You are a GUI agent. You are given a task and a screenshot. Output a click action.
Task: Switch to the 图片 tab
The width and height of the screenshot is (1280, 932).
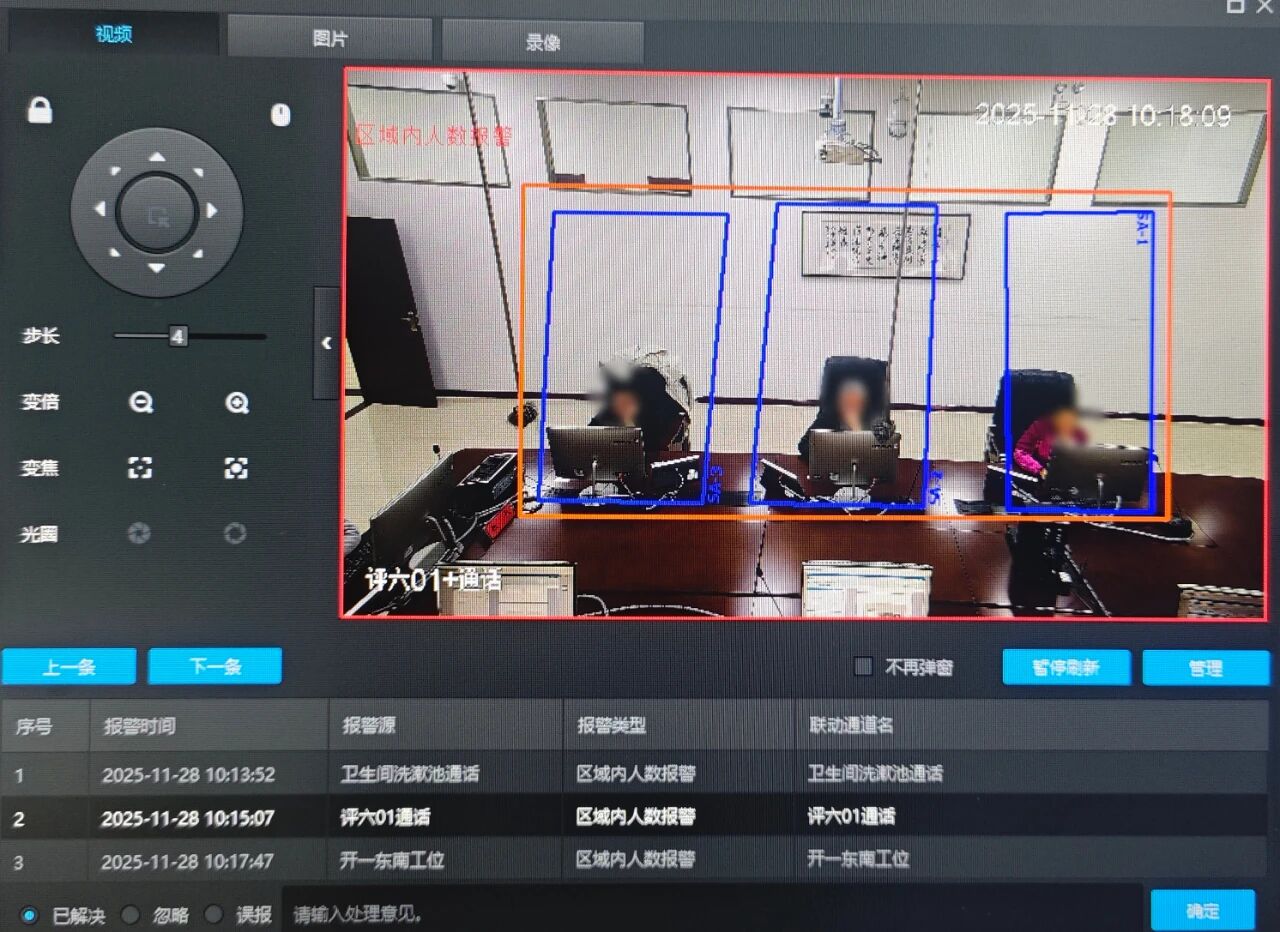(330, 40)
